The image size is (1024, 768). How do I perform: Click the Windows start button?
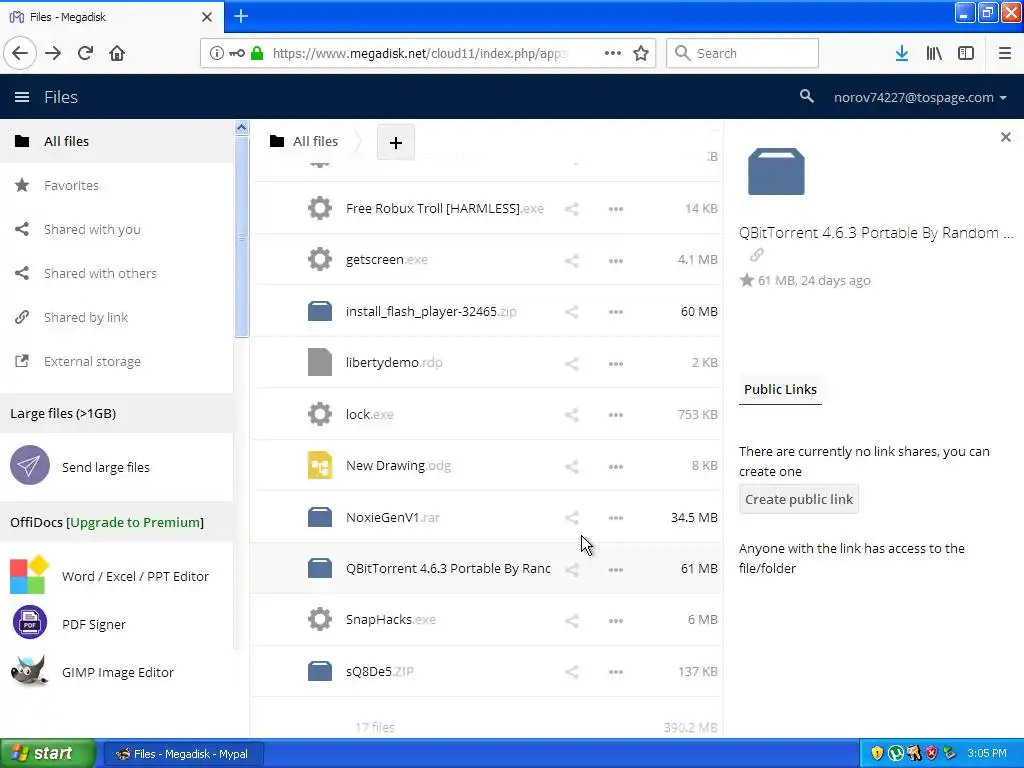(x=48, y=754)
